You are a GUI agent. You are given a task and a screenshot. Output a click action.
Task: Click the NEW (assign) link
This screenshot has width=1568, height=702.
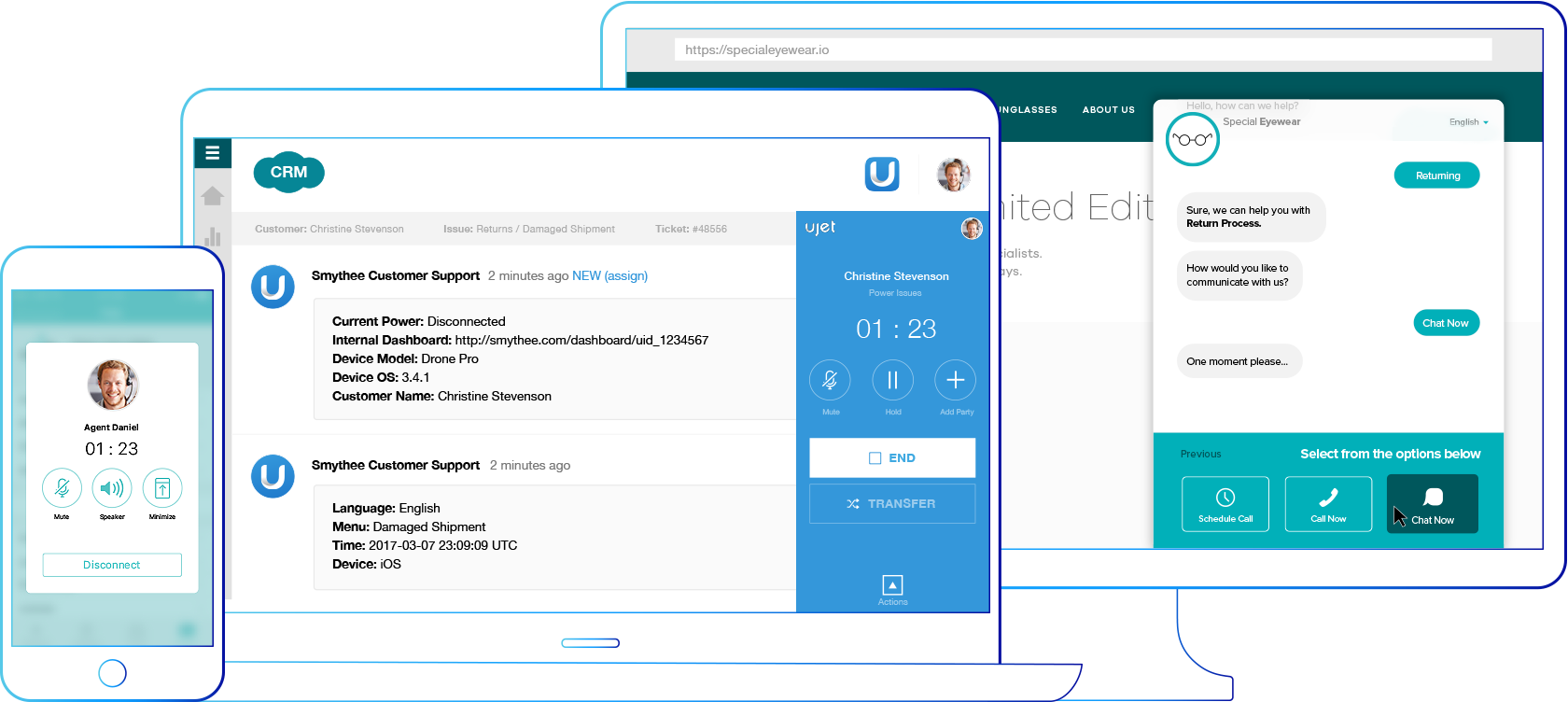pyautogui.click(x=609, y=276)
